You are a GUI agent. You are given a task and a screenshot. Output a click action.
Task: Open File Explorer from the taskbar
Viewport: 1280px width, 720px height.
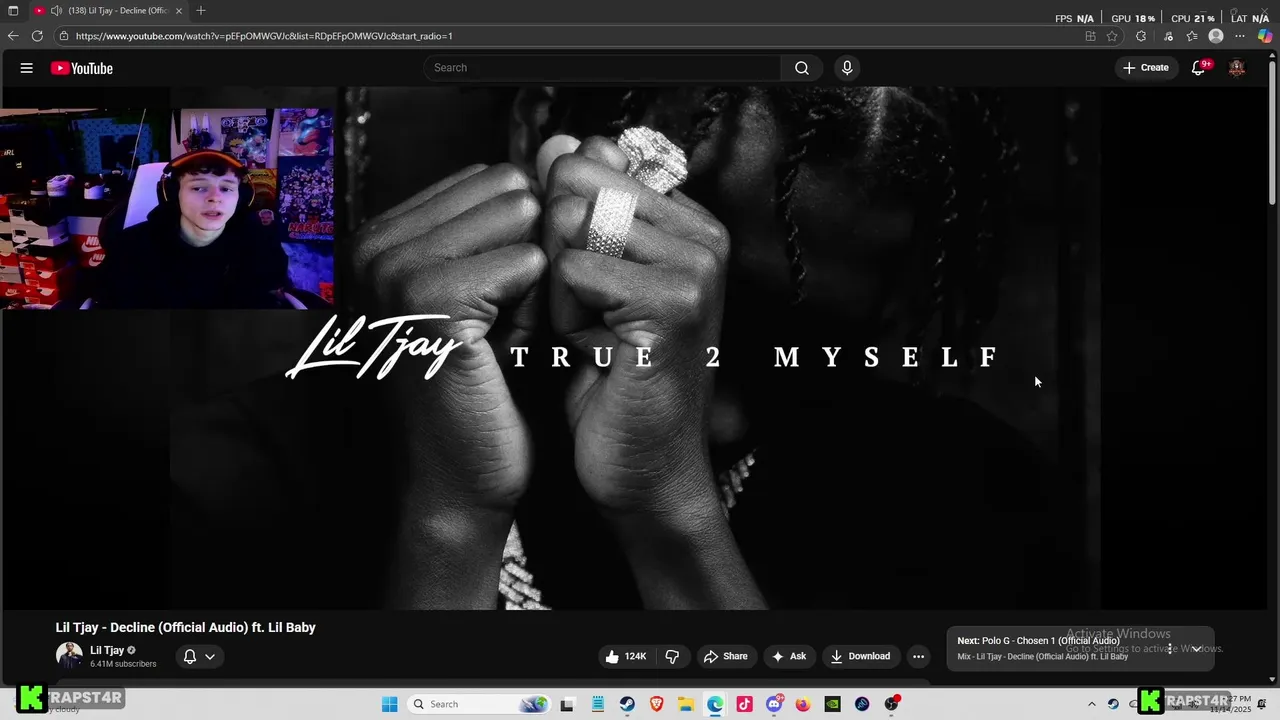pos(686,704)
